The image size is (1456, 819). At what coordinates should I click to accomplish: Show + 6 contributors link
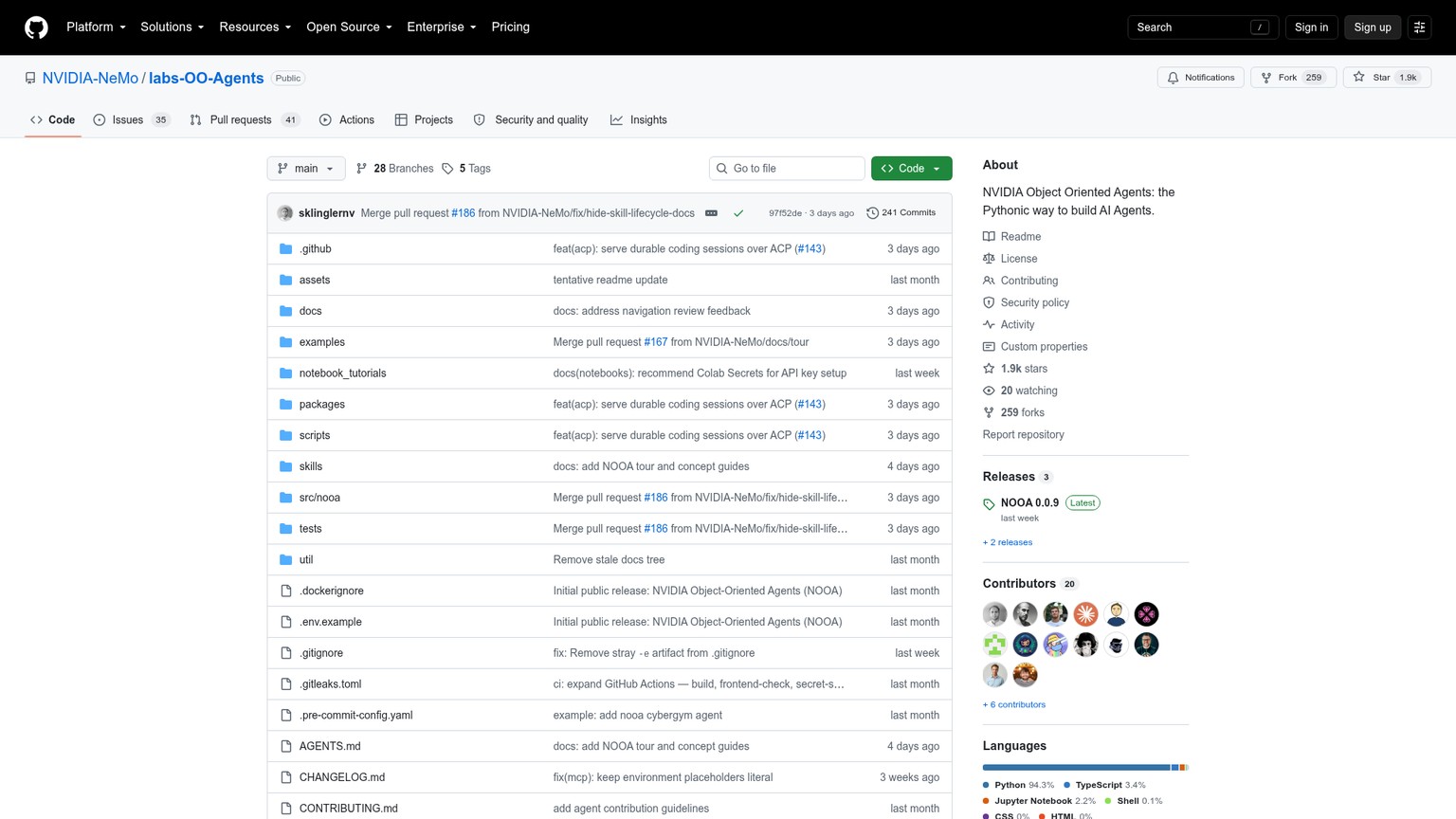1014,704
